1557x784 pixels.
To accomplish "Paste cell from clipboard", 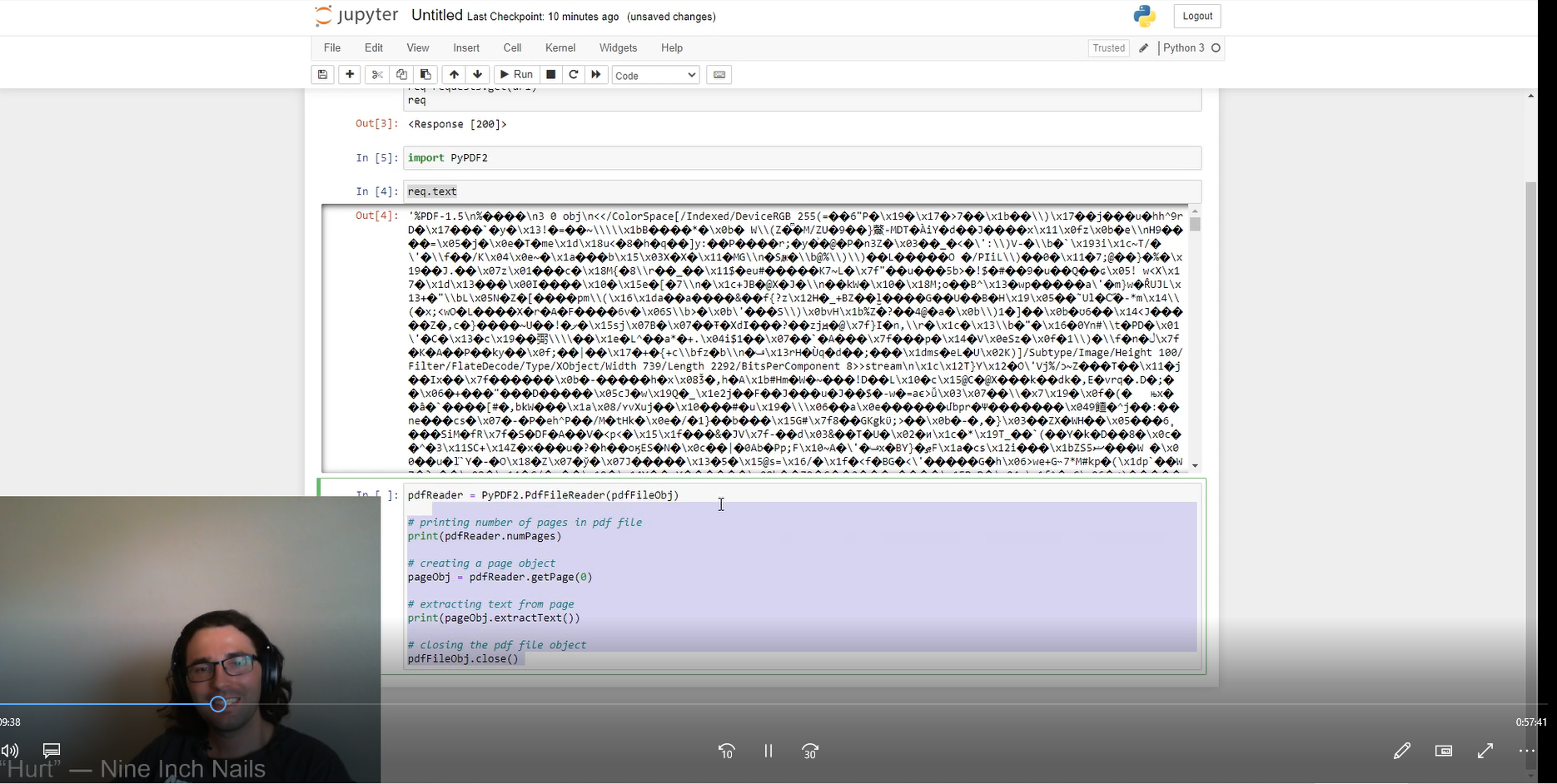I will point(425,75).
